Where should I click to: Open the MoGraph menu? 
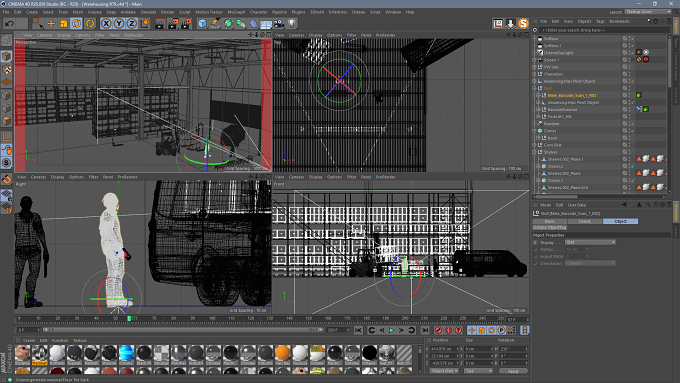(236, 12)
